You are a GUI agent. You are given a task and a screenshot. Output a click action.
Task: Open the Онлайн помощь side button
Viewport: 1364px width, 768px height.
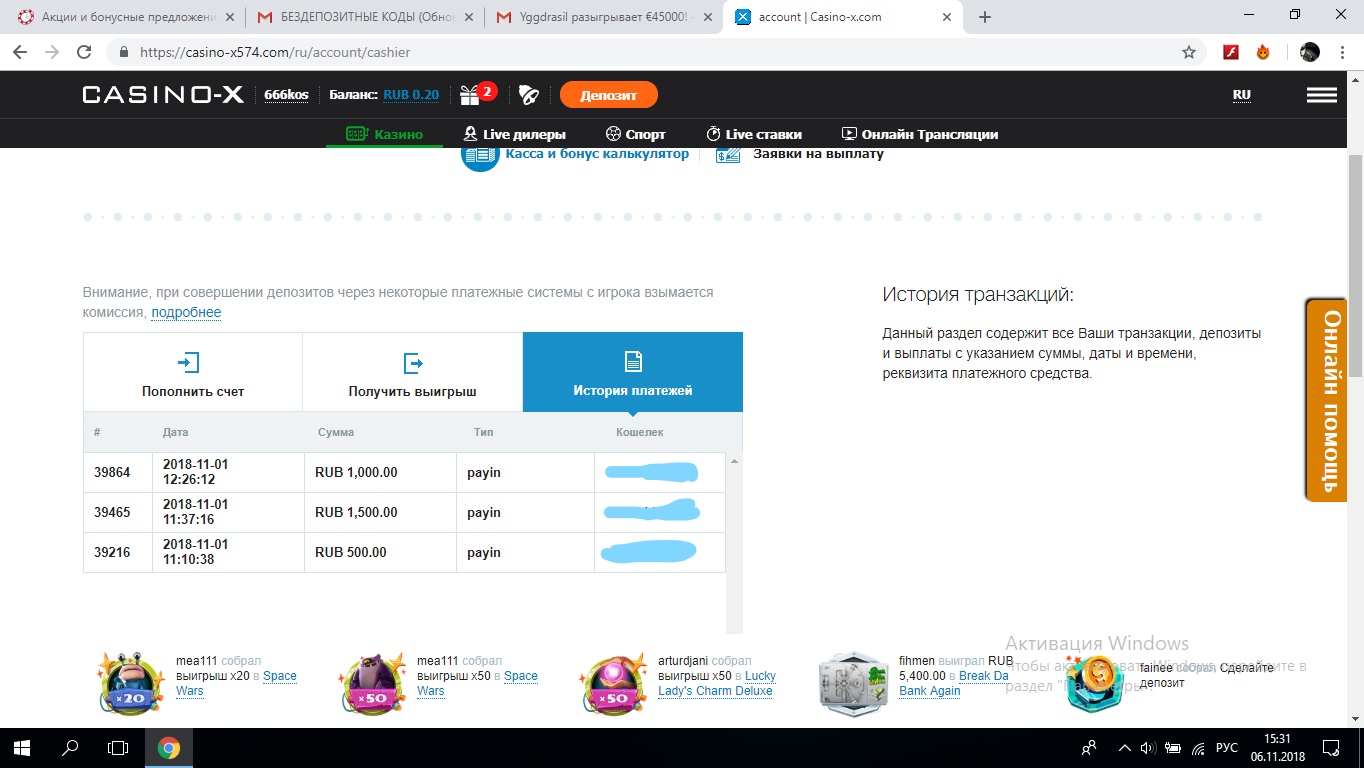[x=1326, y=400]
